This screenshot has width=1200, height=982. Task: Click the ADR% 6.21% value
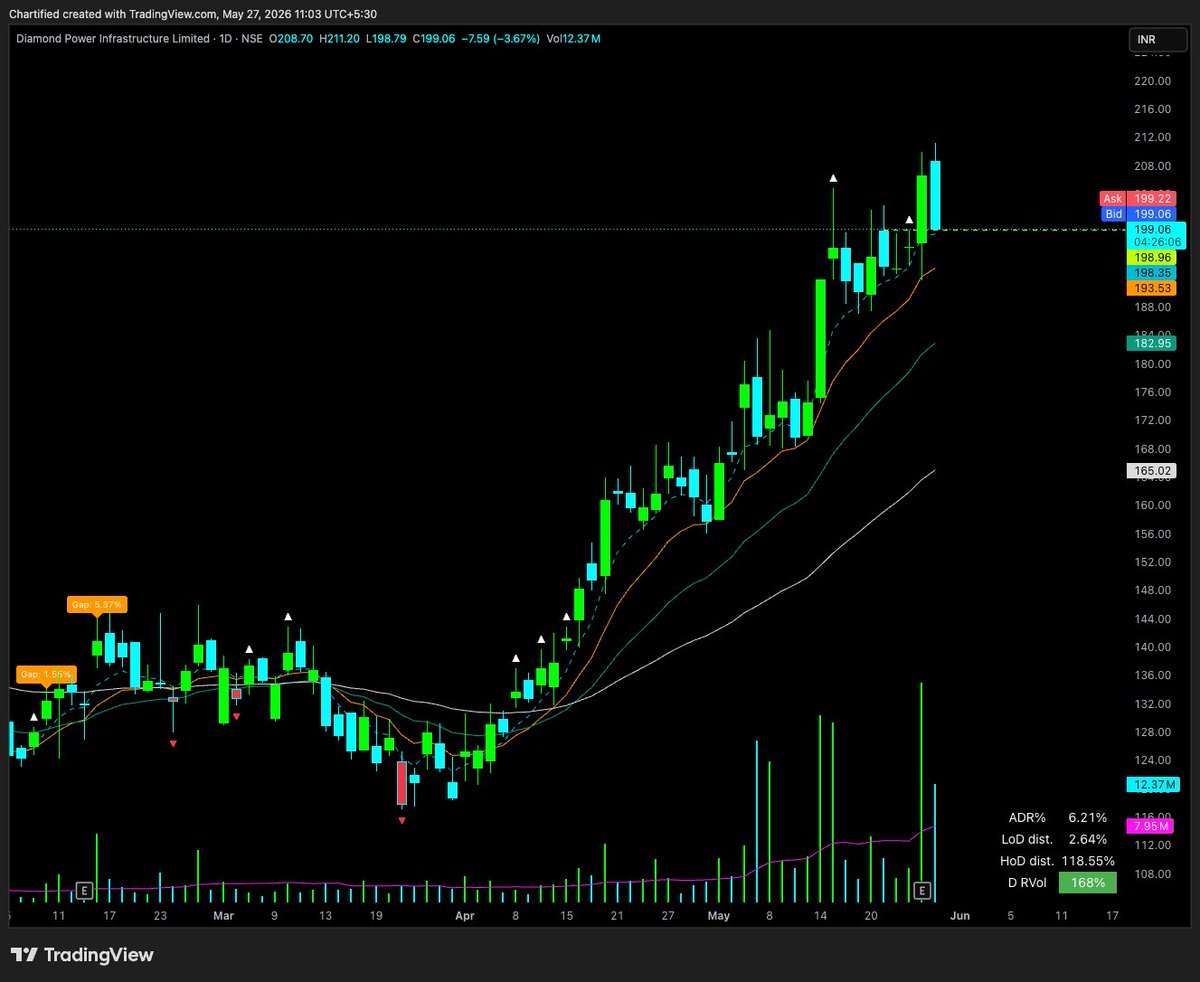[x=1087, y=817]
